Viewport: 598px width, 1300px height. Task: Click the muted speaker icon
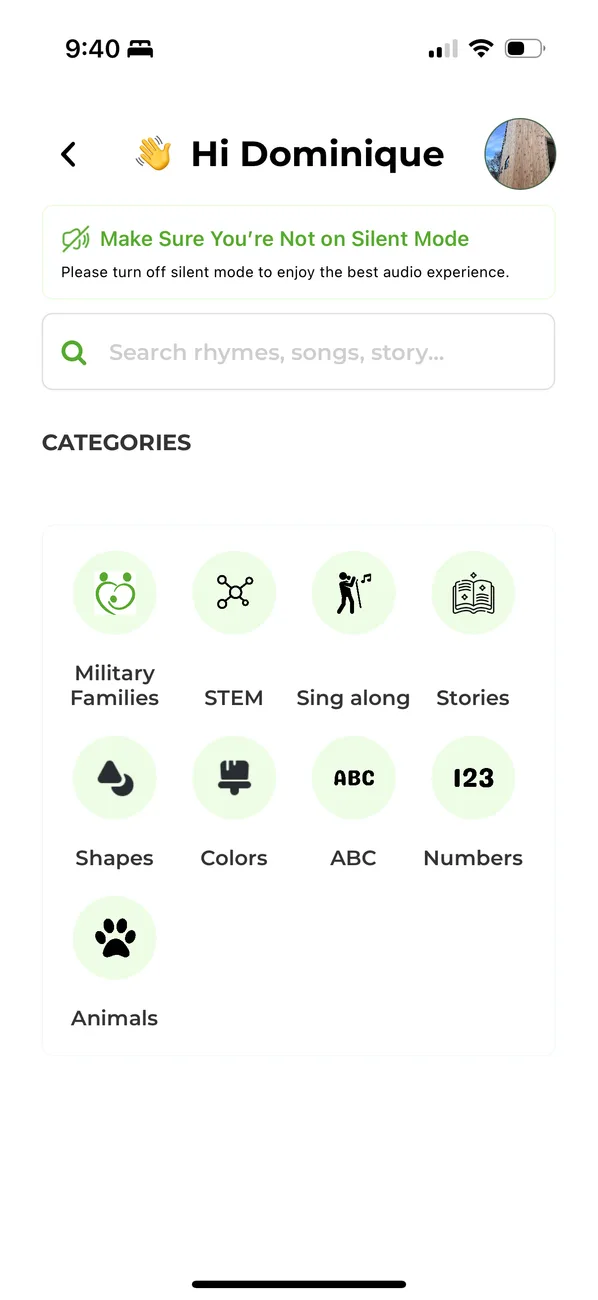(x=76, y=239)
